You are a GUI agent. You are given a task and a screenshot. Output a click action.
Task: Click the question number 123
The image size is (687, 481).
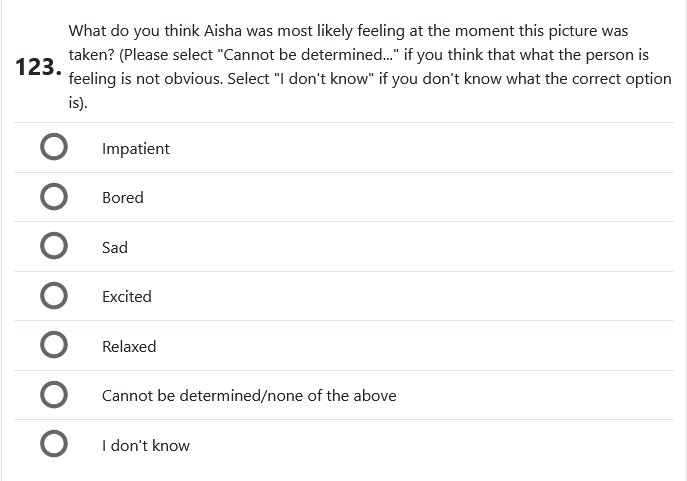pyautogui.click(x=38, y=69)
